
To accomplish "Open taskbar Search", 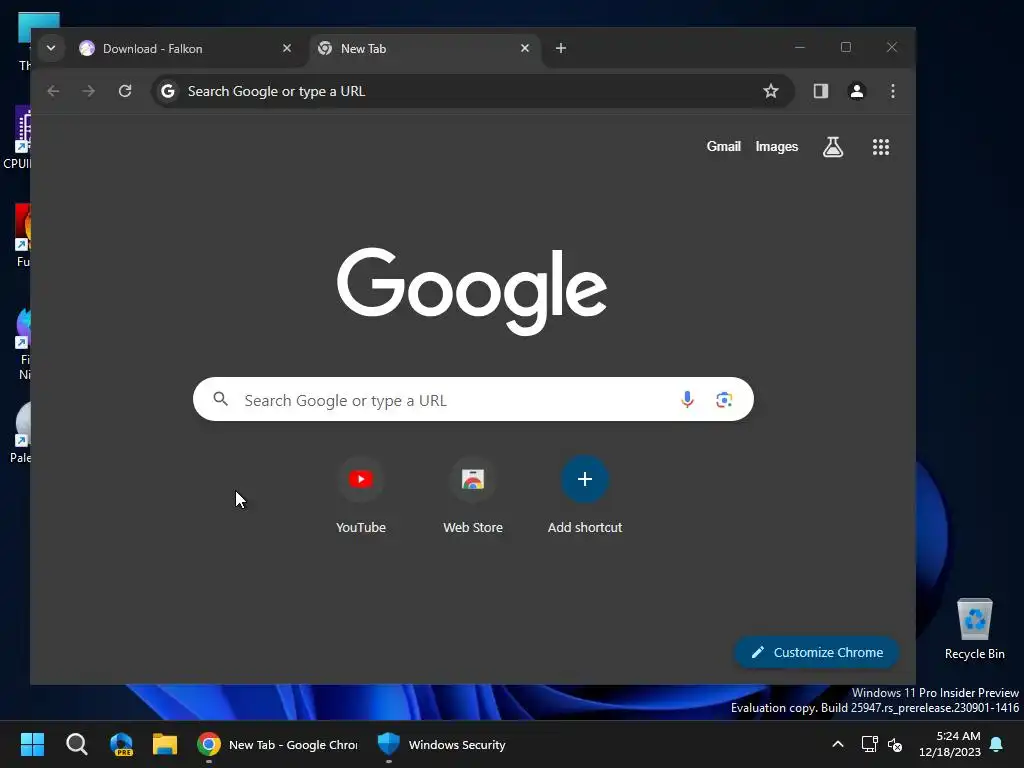I will point(76,744).
